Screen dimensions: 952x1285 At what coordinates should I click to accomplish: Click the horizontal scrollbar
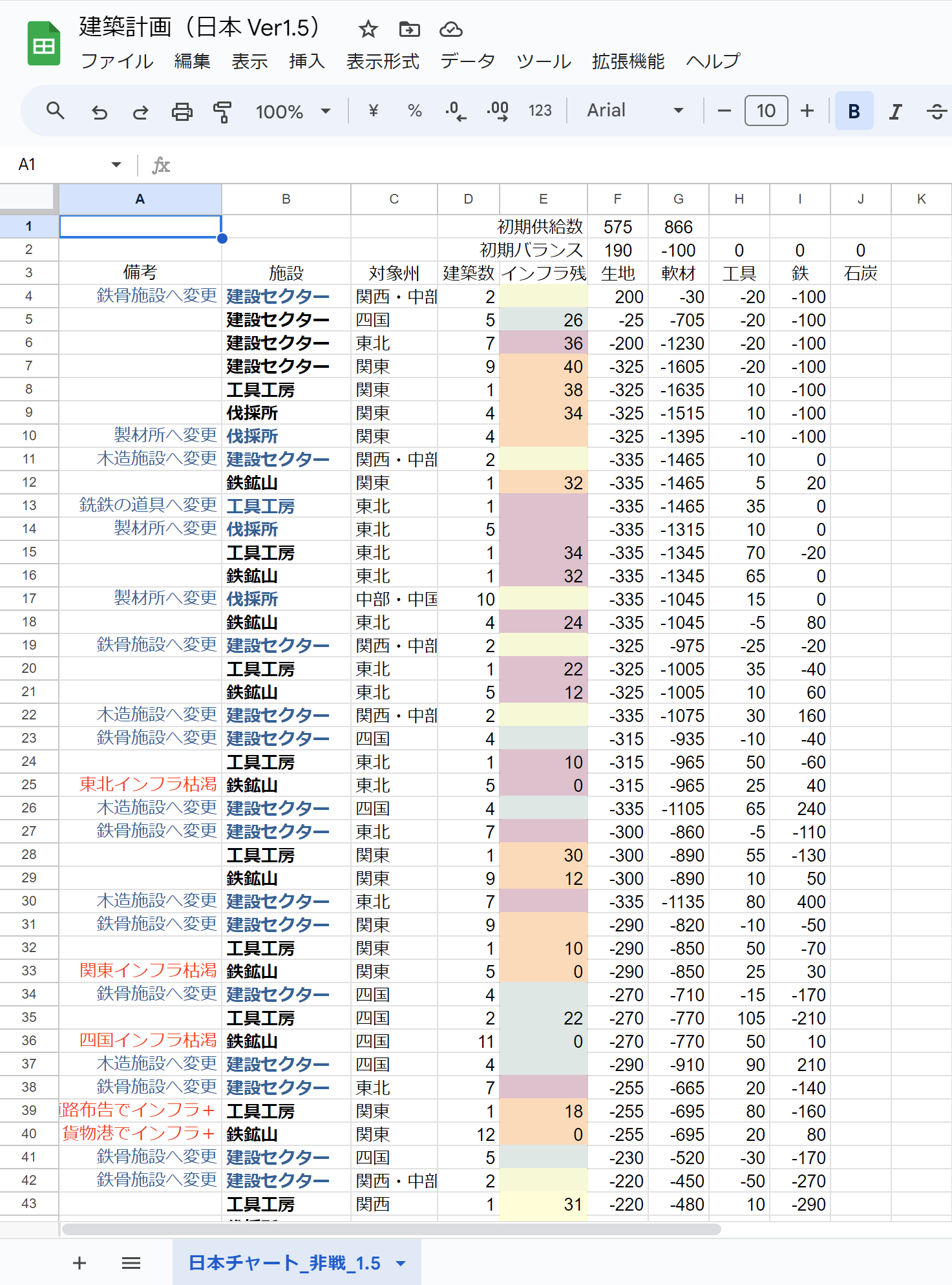(392, 1229)
